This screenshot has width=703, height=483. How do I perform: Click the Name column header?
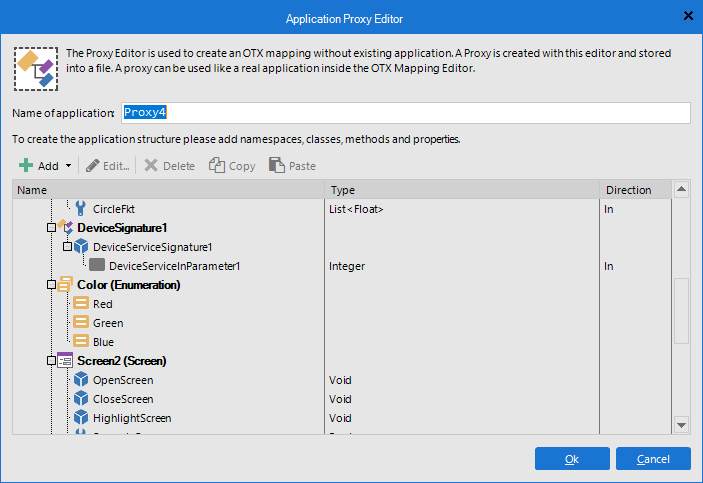(x=169, y=190)
